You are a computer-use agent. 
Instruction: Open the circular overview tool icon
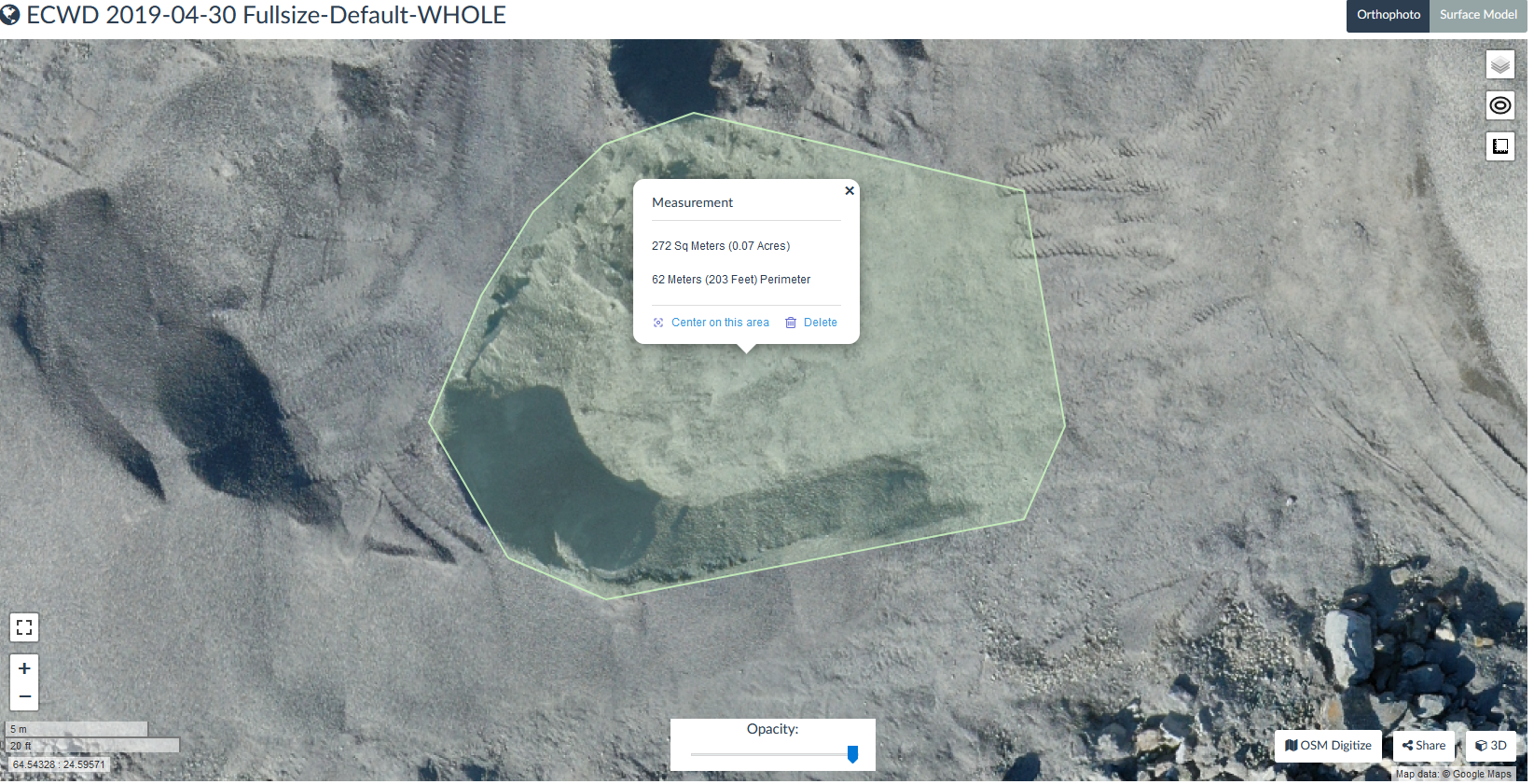point(1499,105)
